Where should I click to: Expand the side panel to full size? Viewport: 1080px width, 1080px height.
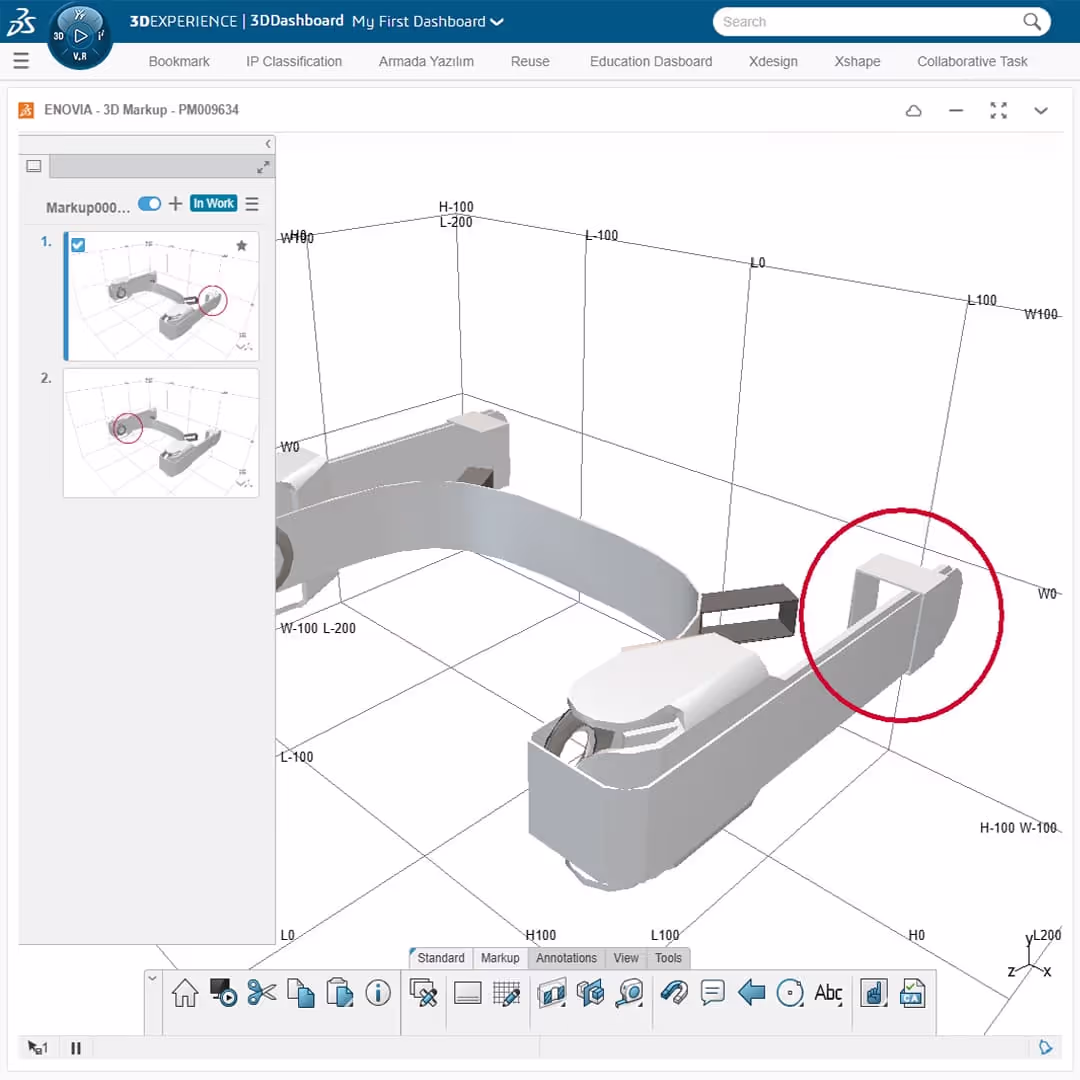(x=263, y=167)
